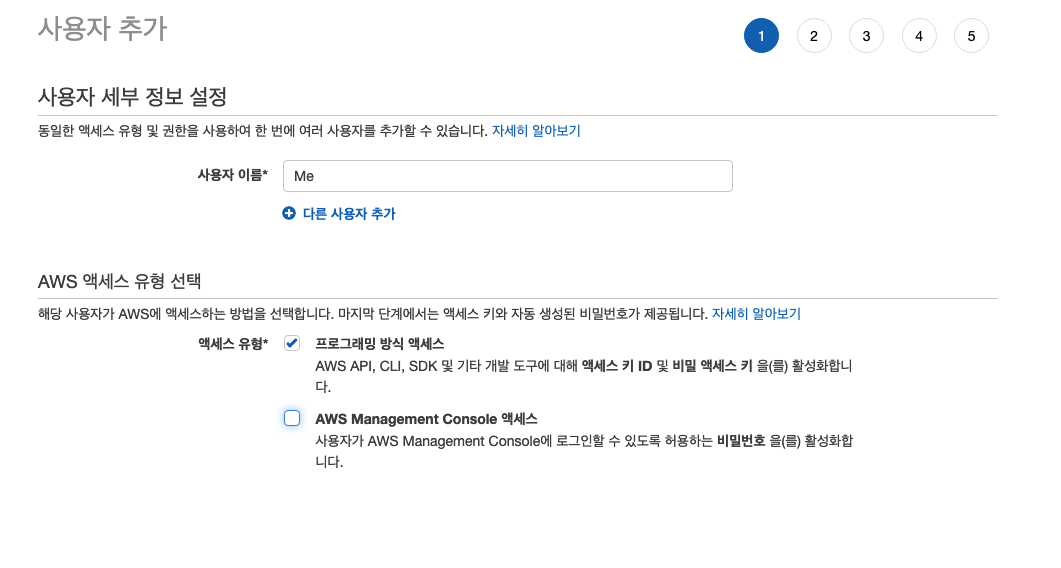Open 자세히 알아보기 link under 사용자 세부 정보 설정

tap(536, 131)
